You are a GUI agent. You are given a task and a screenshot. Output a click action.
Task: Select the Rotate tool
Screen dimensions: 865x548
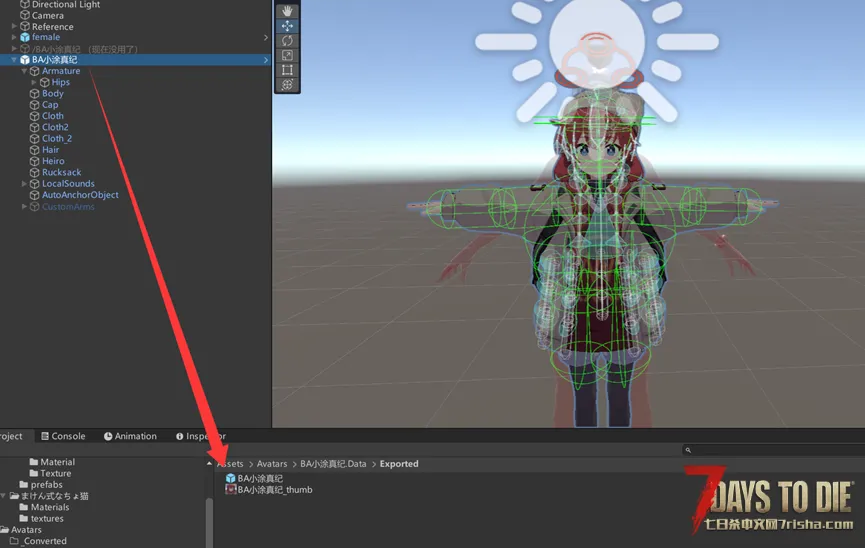pos(288,41)
